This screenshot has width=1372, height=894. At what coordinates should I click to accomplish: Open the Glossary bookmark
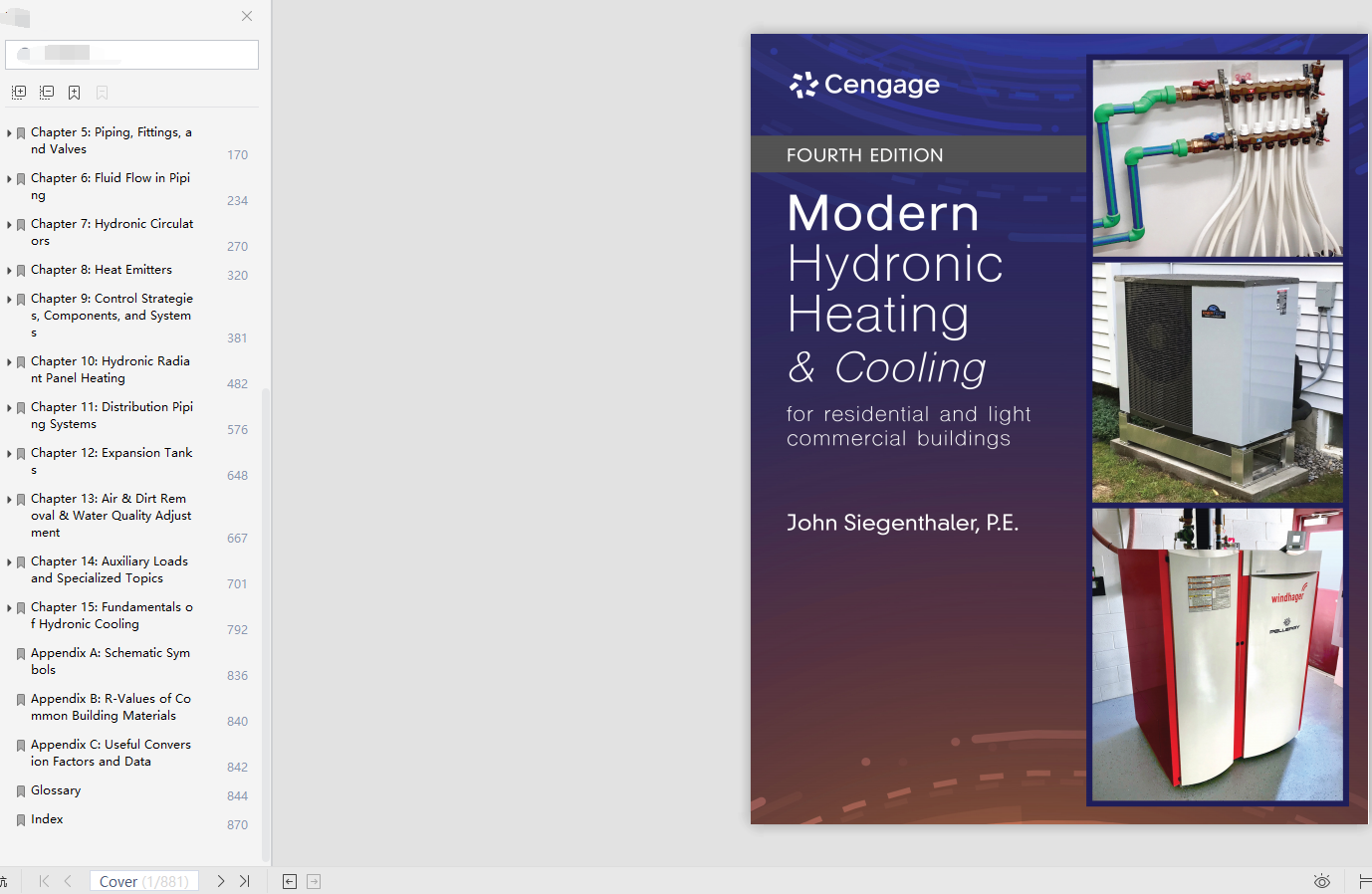56,790
